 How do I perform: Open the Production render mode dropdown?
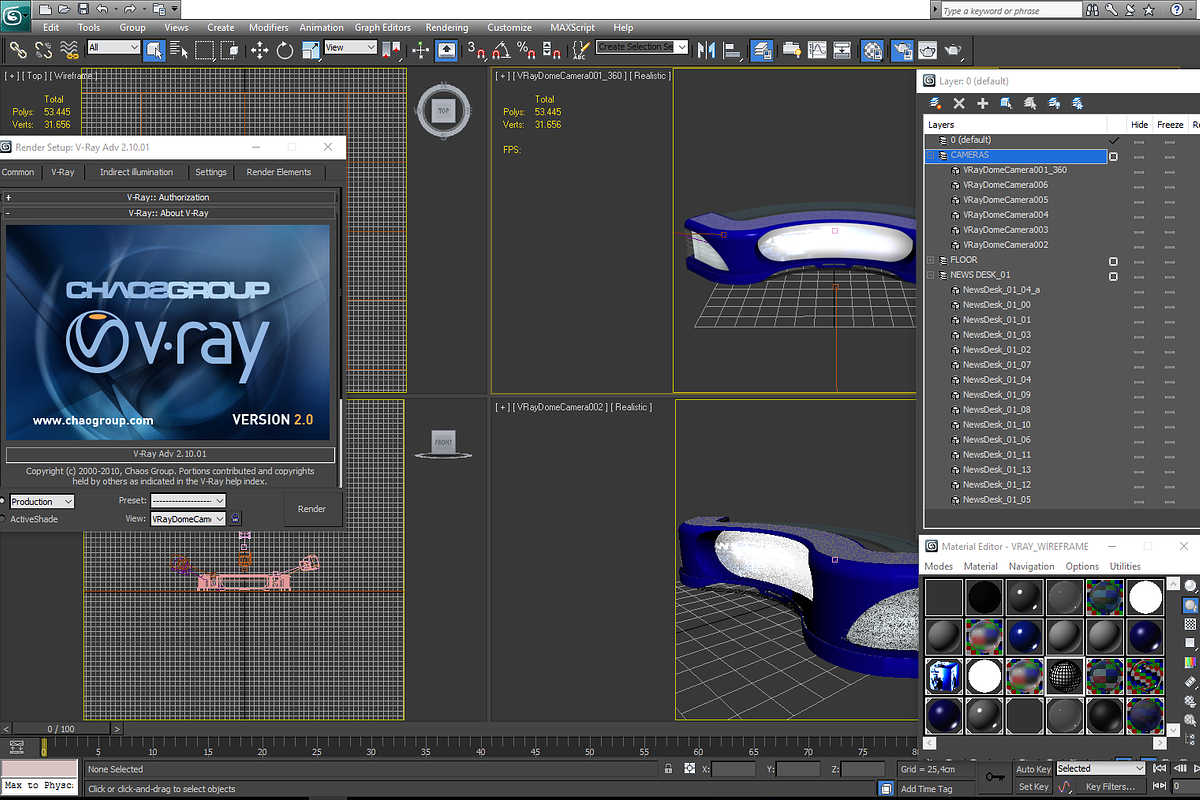41,501
